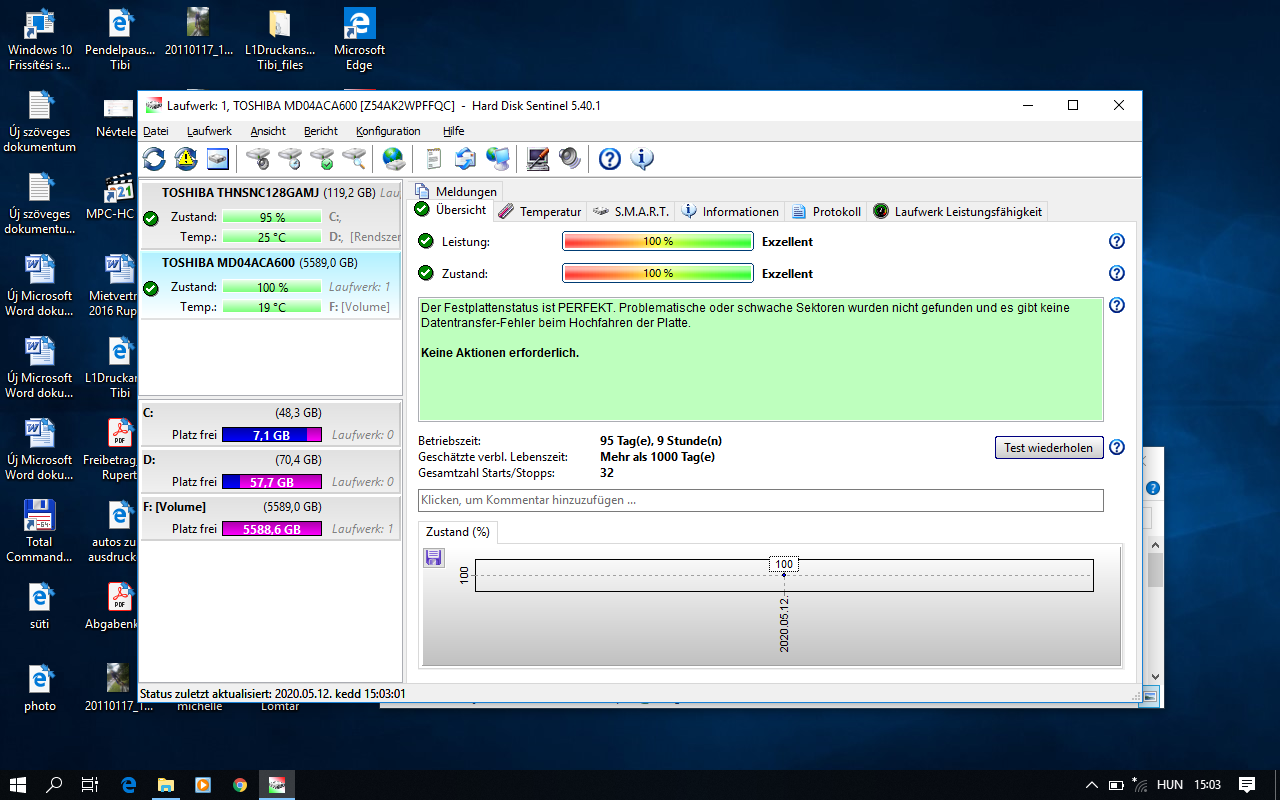1280x800 pixels.
Task: Click the globe with disk toolbar icon
Action: click(394, 158)
